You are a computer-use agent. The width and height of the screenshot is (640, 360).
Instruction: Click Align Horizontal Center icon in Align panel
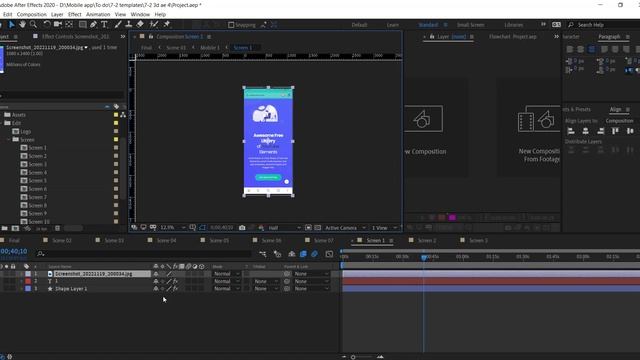586,131
